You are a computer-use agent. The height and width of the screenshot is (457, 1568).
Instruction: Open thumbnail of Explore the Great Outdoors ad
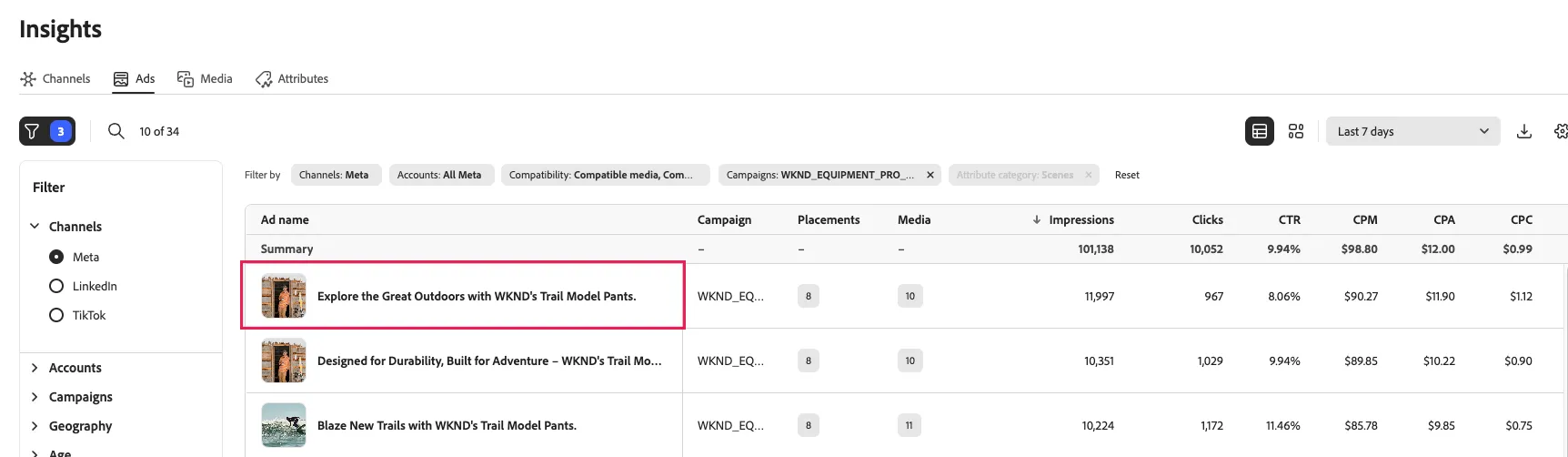tap(284, 296)
